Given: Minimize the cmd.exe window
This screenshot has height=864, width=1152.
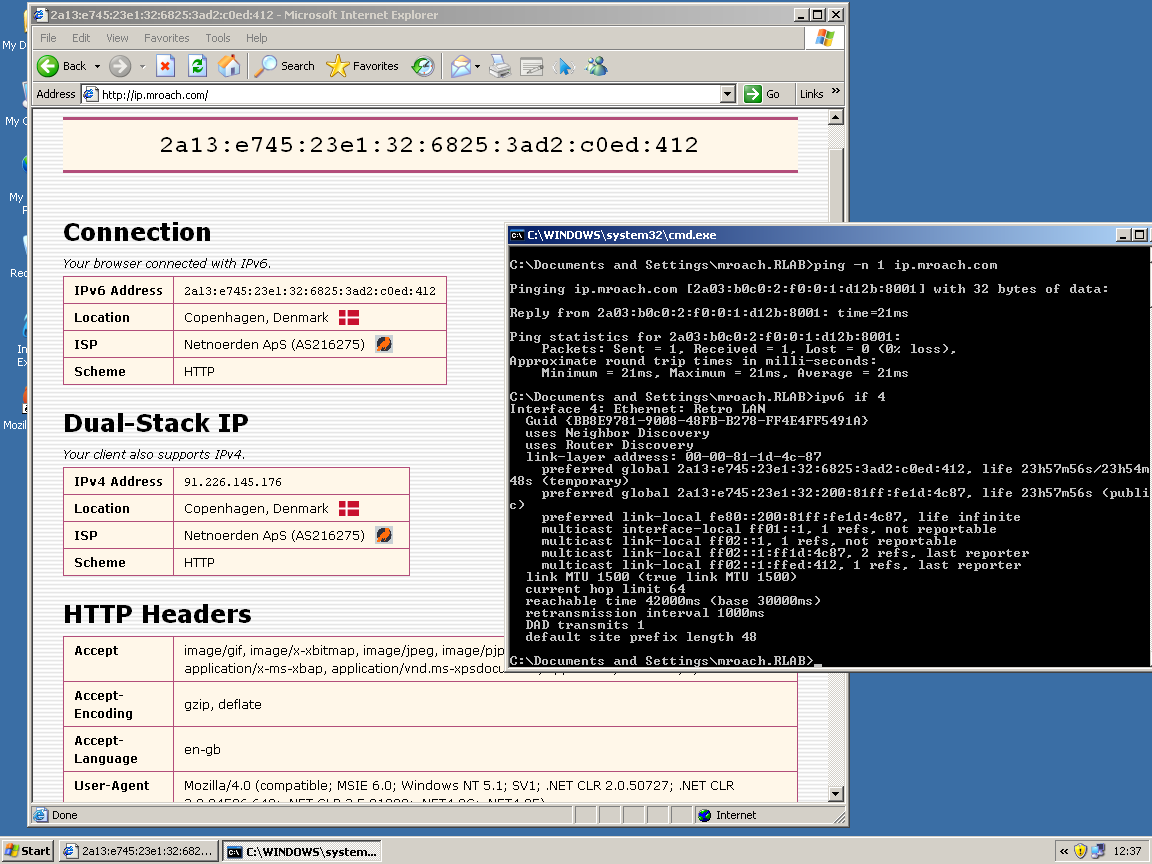Looking at the screenshot, I should [x=1123, y=235].
